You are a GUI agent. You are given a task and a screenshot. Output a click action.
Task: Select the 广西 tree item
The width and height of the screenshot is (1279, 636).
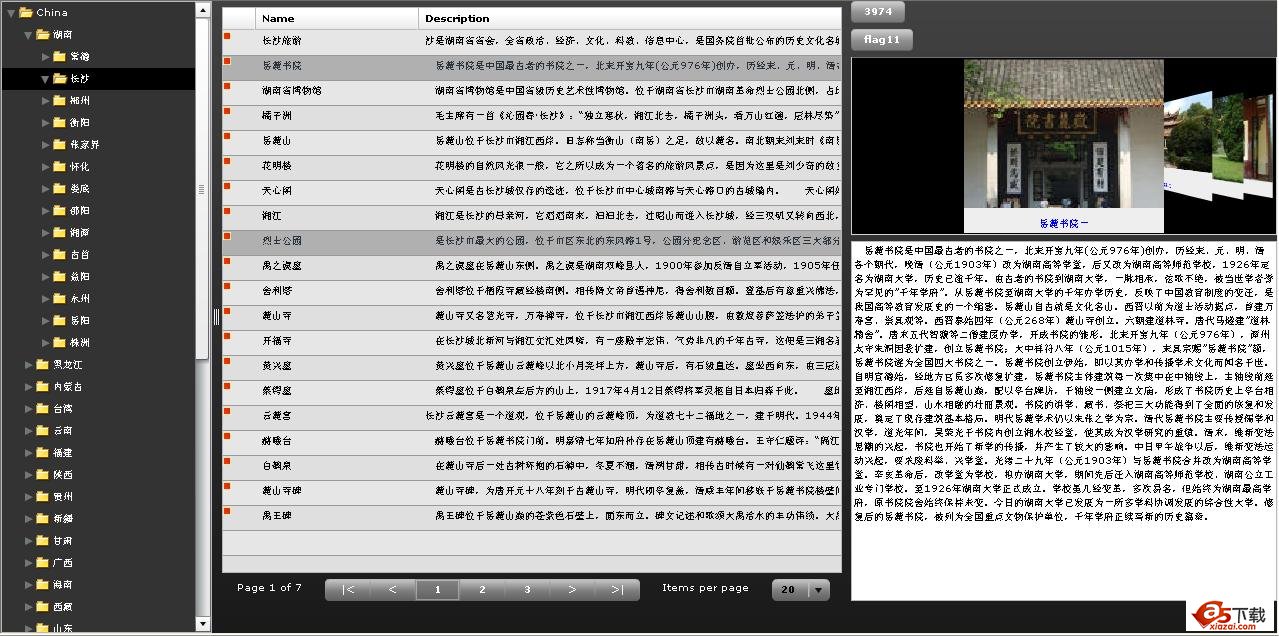pyautogui.click(x=63, y=562)
